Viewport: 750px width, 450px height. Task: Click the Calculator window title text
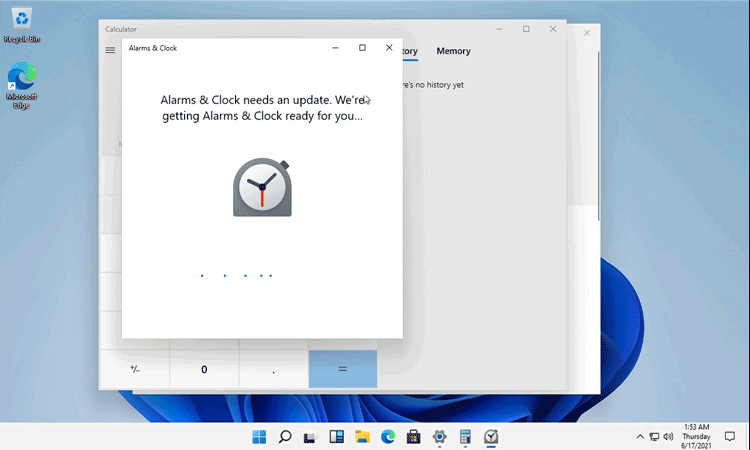pos(121,29)
